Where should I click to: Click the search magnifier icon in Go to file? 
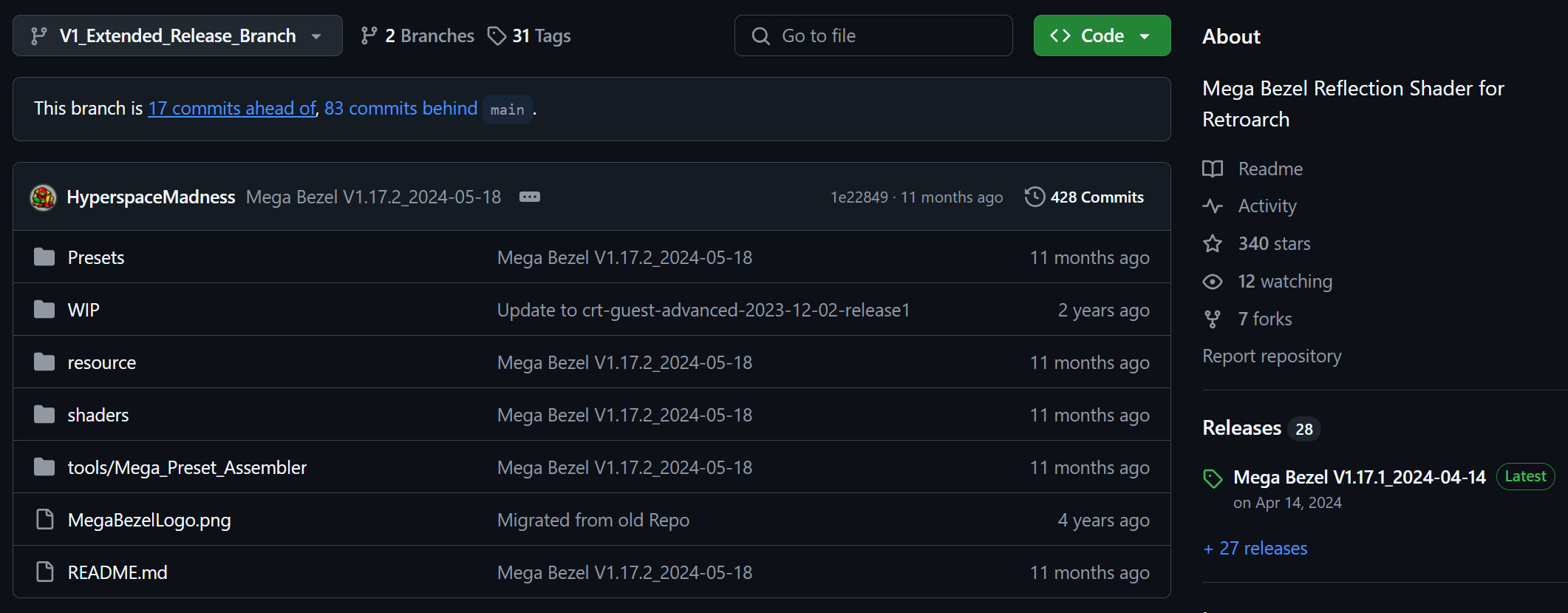[x=761, y=35]
